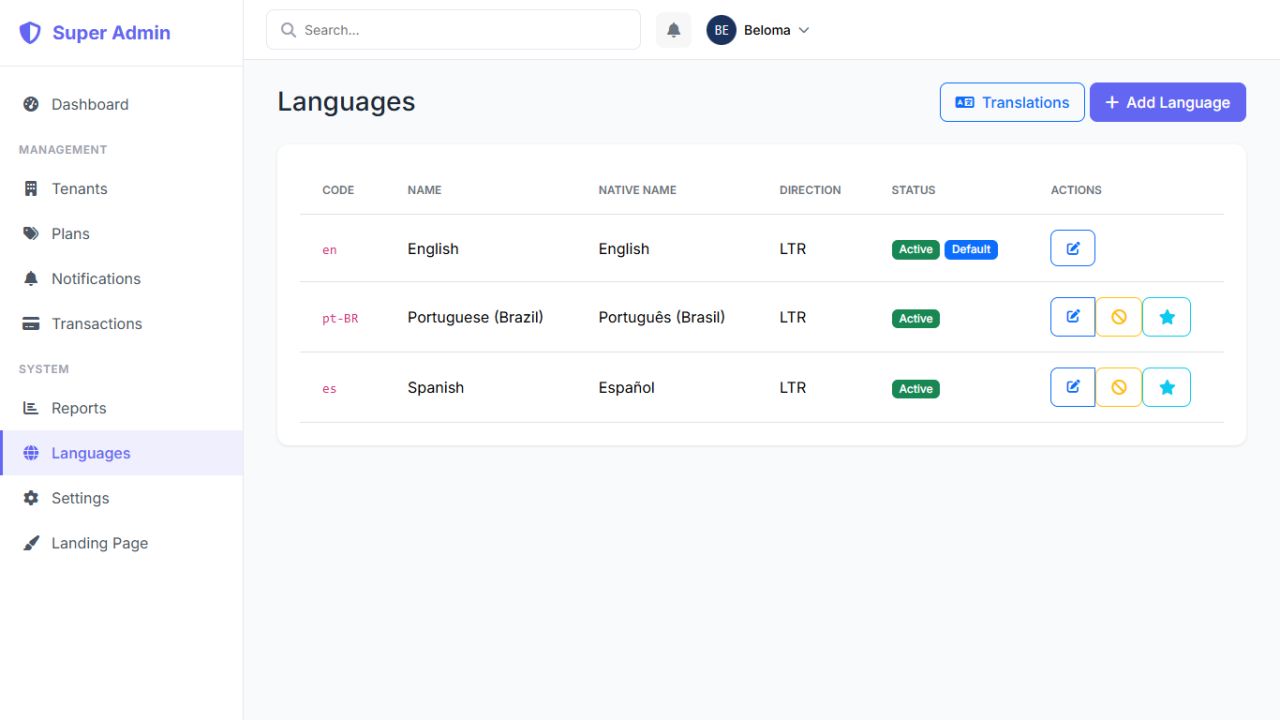Viewport: 1280px width, 720px height.
Task: Go to Dashboard in sidebar
Action: 90,104
